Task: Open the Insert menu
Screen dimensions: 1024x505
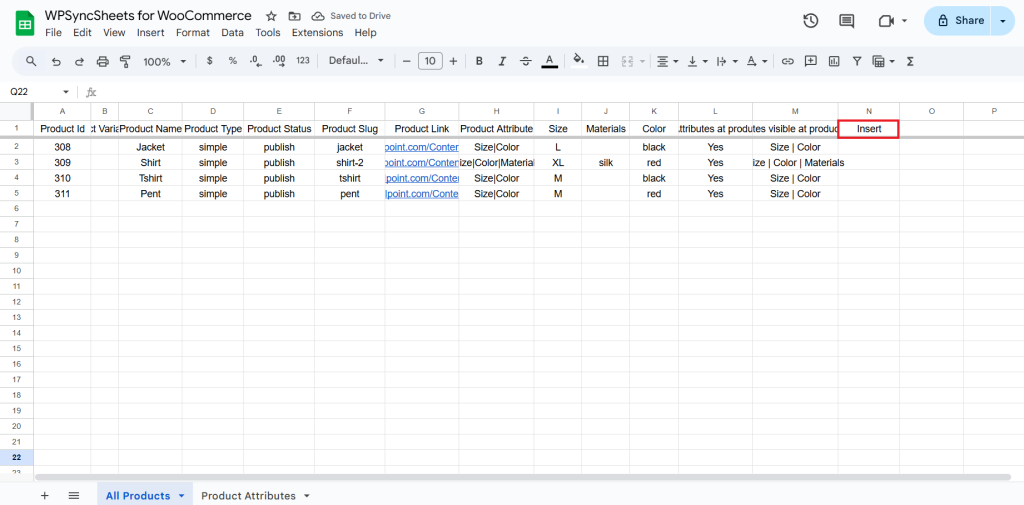Action: (x=151, y=33)
